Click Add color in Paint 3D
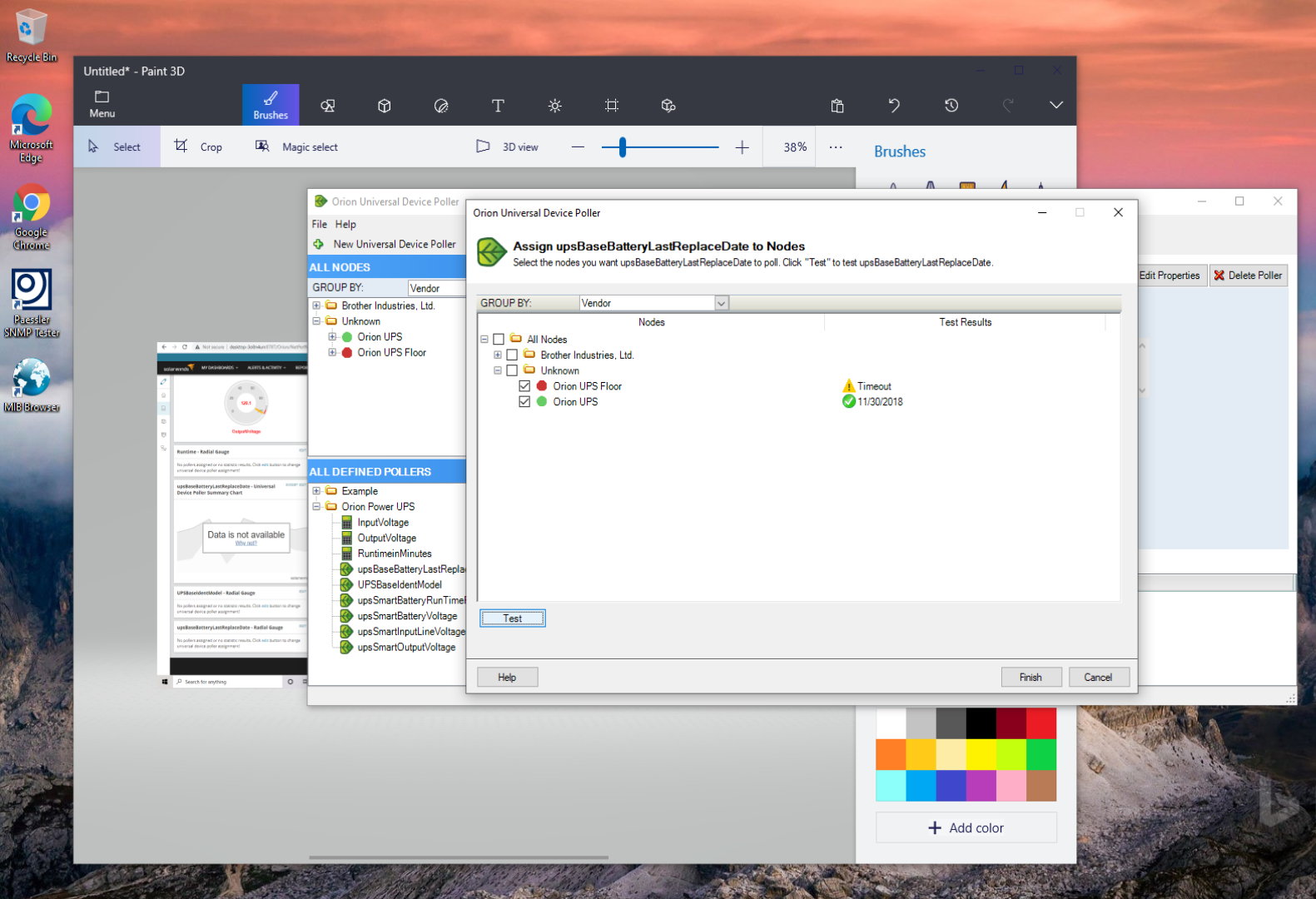 (966, 828)
